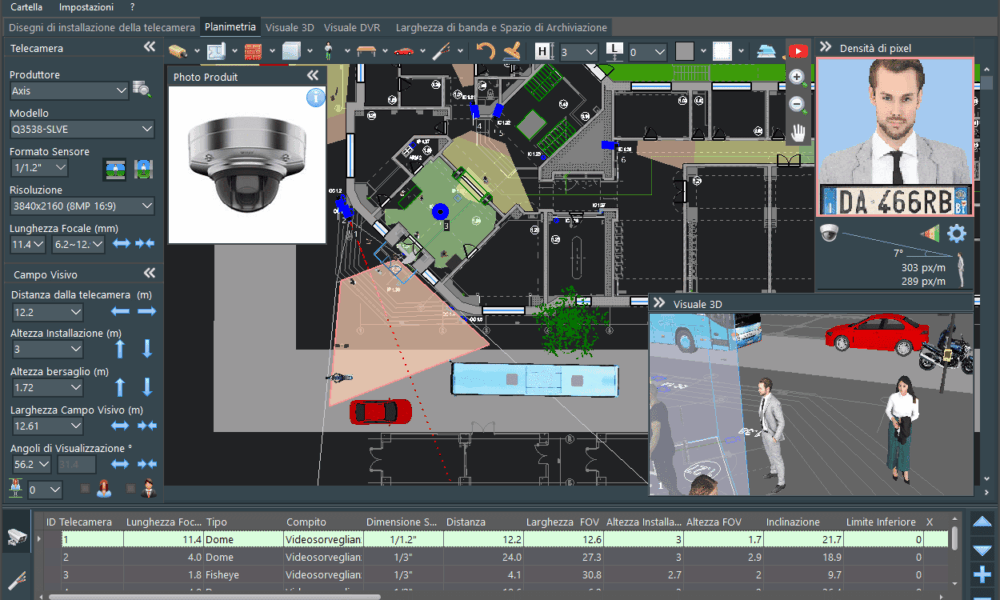1000x600 pixels.
Task: Choose the 3D box obstacle tool
Action: (291, 51)
